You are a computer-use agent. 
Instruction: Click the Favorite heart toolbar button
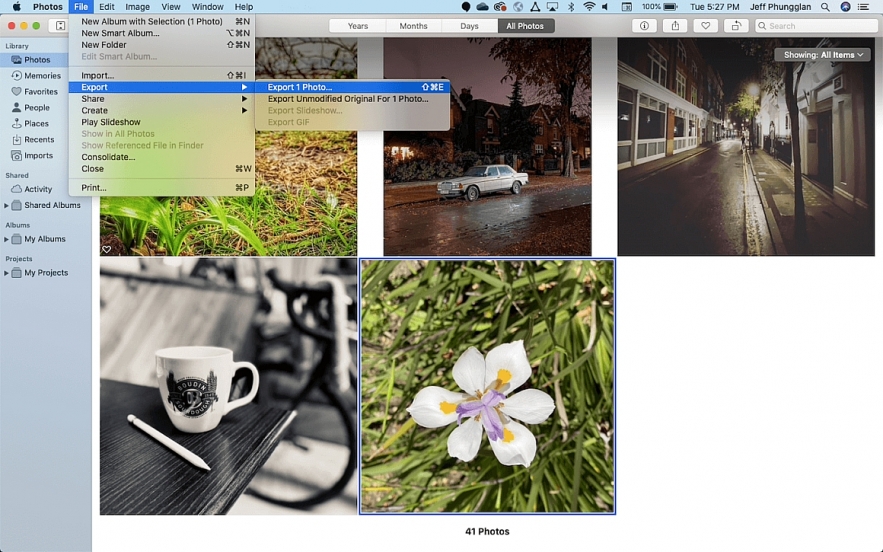coord(705,26)
